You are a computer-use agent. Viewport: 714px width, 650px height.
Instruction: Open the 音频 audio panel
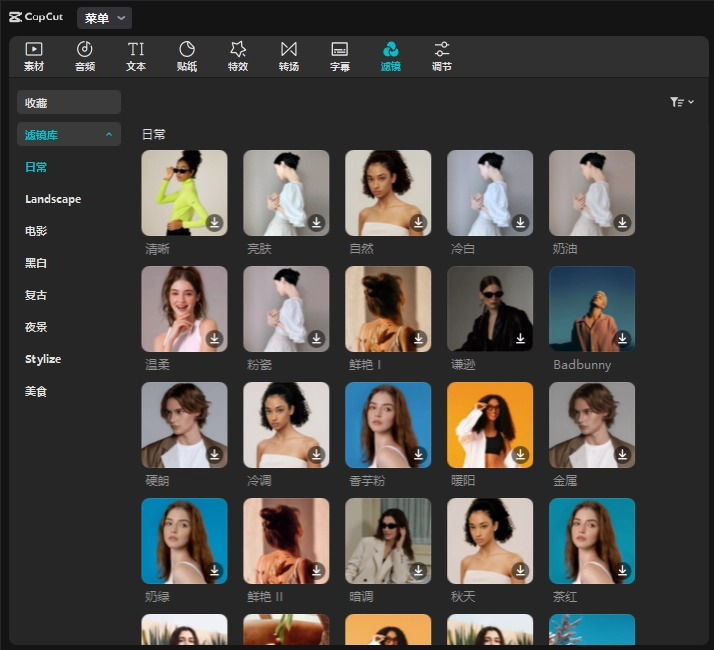tap(85, 57)
